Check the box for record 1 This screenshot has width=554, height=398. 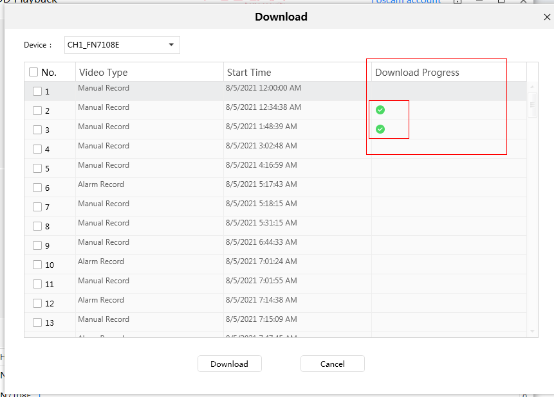click(37, 92)
